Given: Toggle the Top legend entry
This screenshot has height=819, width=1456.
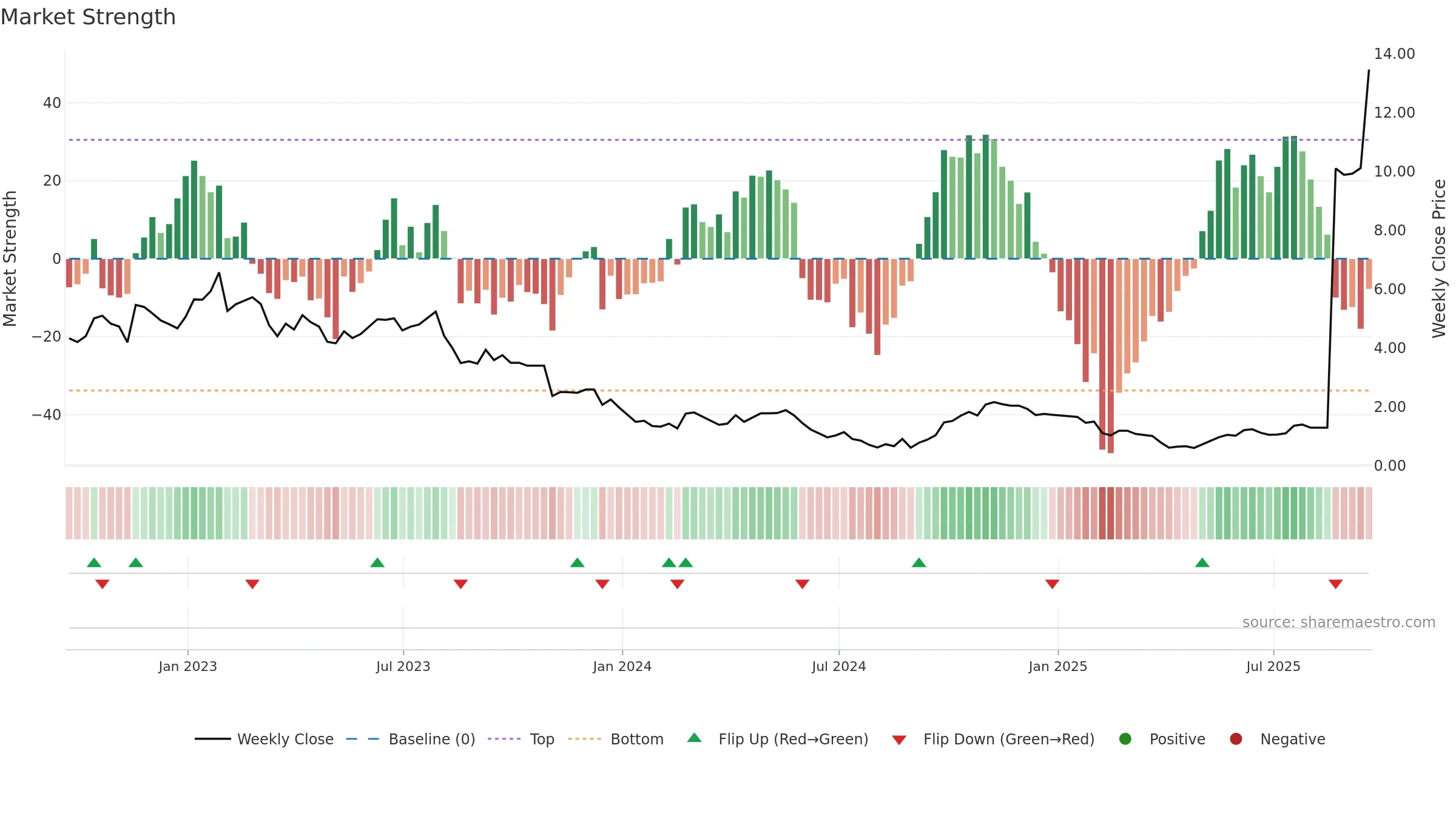Looking at the screenshot, I should coord(521,739).
